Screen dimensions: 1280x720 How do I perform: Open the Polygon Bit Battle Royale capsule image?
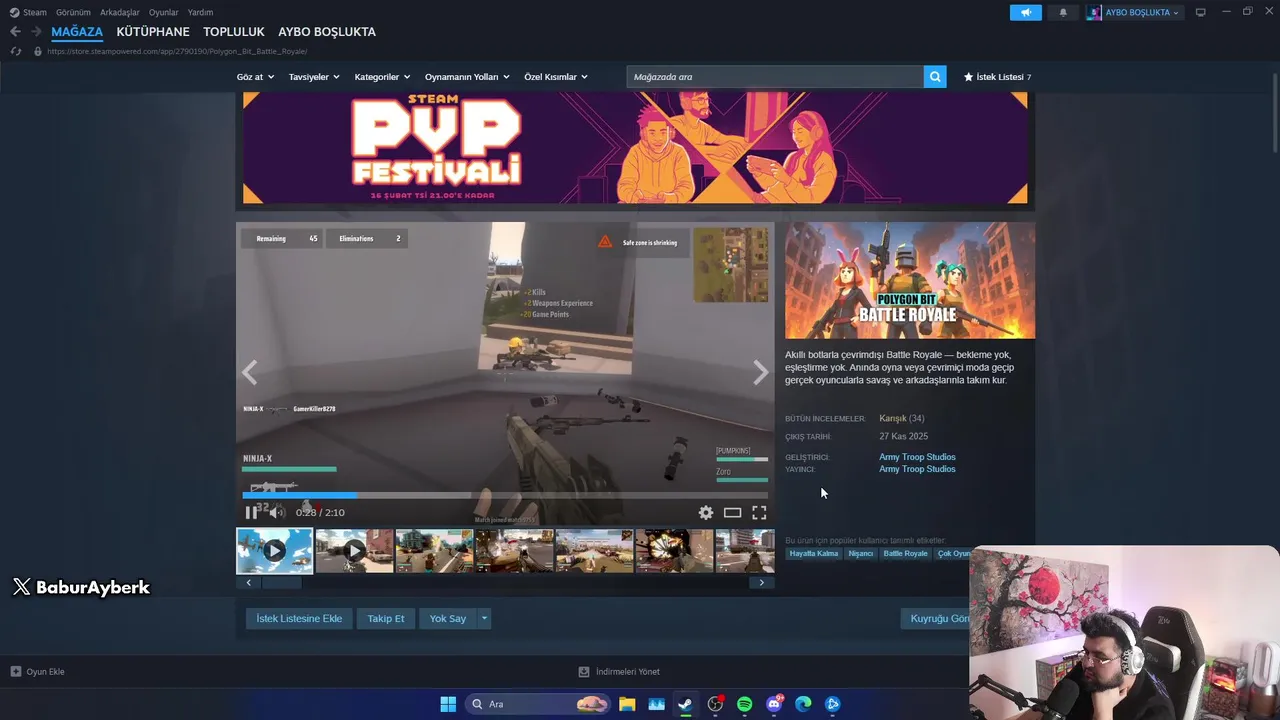(x=910, y=280)
